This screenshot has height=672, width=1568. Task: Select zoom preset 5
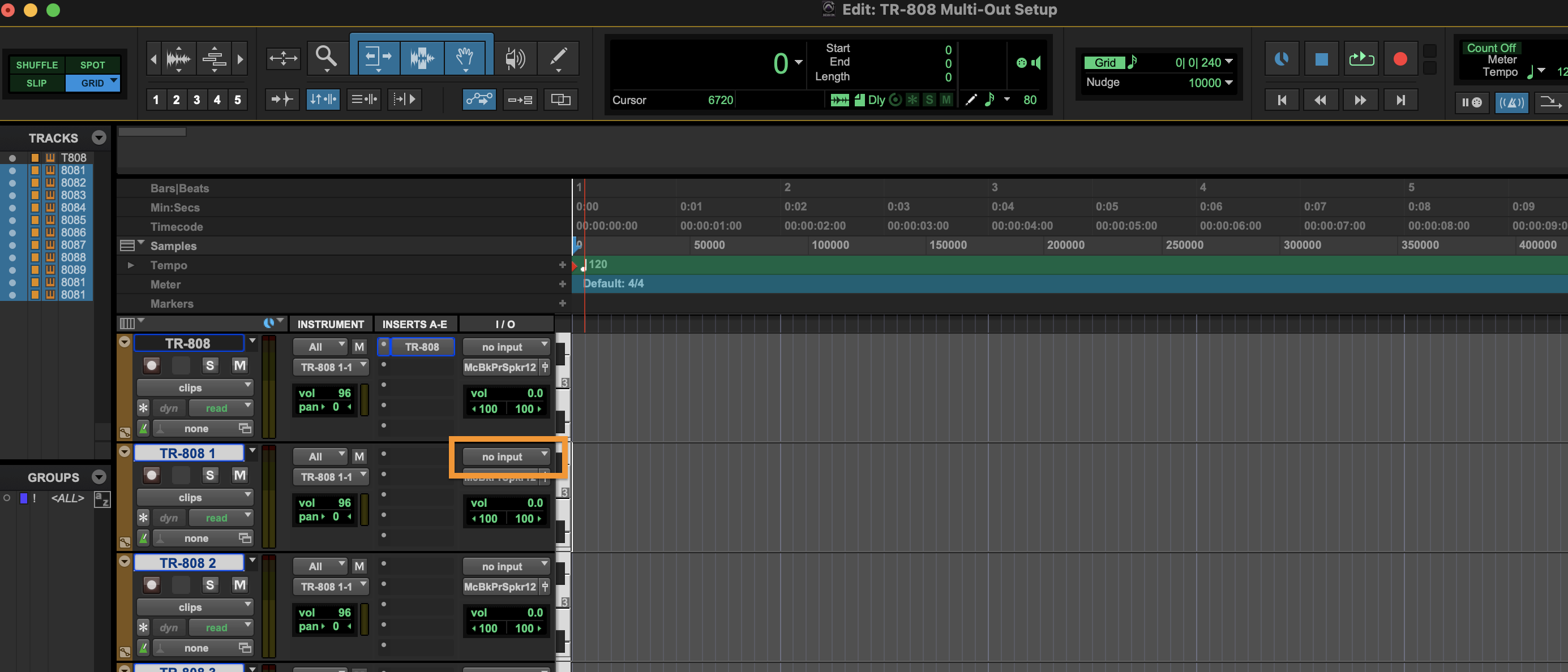point(237,99)
